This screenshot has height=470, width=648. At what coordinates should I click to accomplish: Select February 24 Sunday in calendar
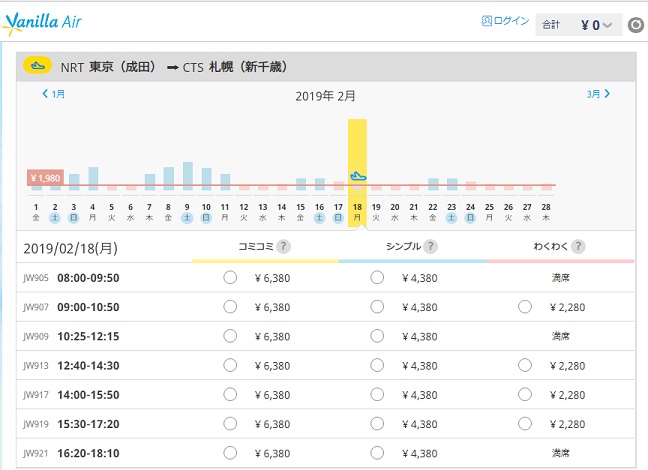pos(470,212)
